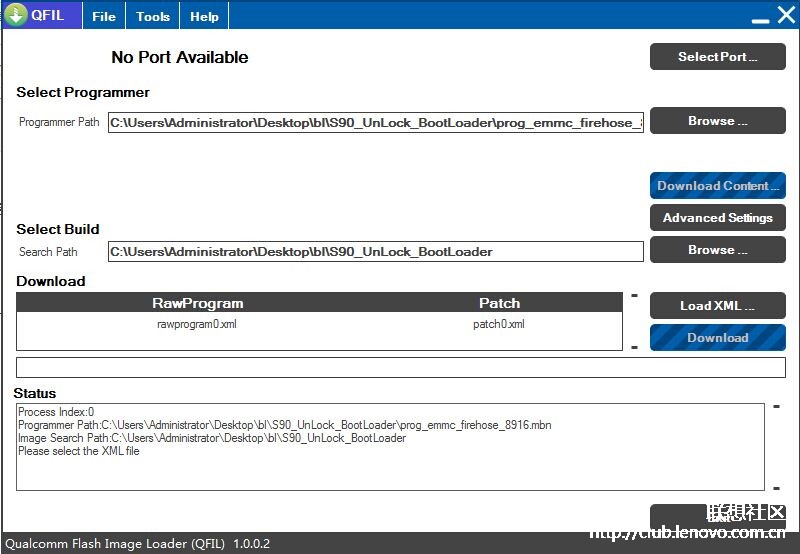Click the QFIL 1.0.0.2 version text in status bar
800x554 pixels.
[x=138, y=544]
